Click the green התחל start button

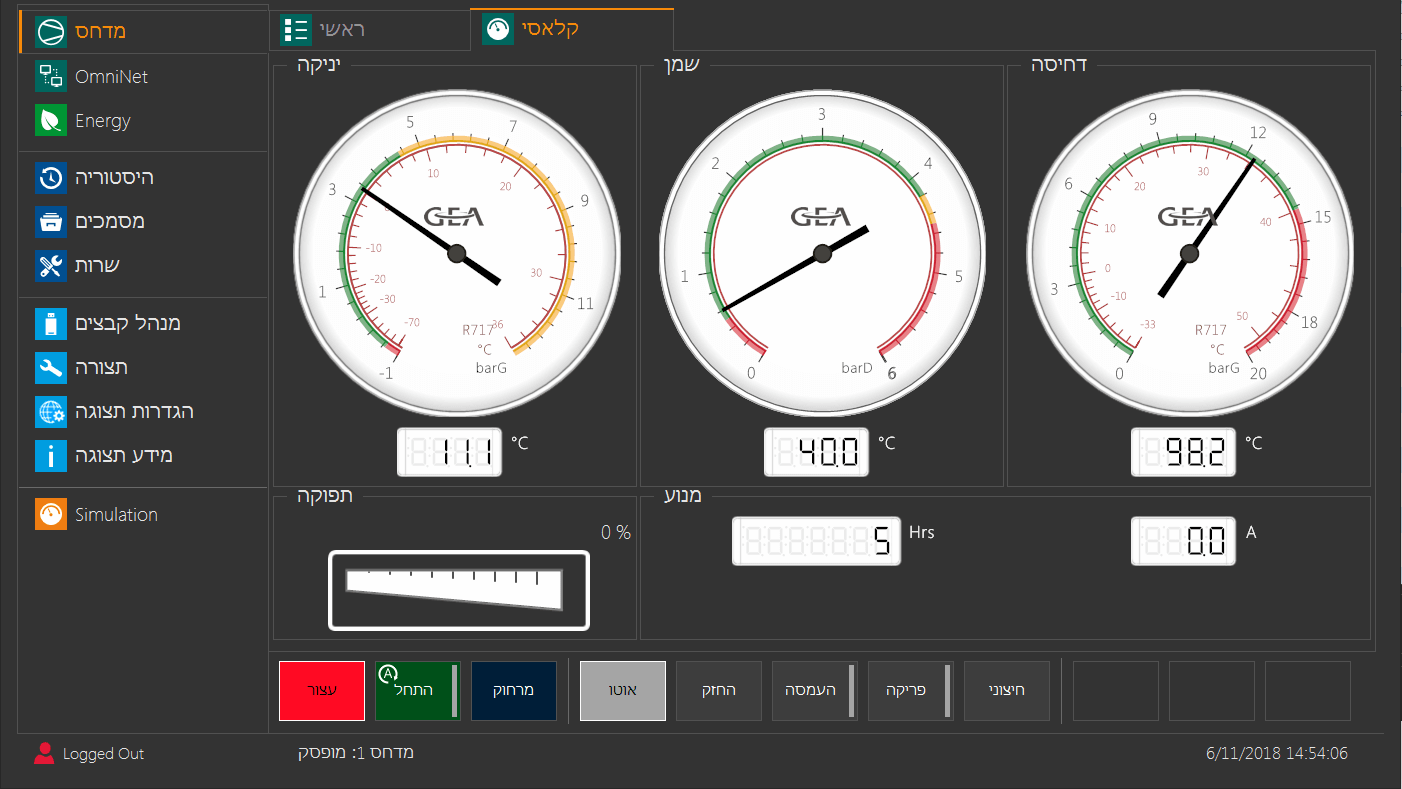(x=418, y=691)
